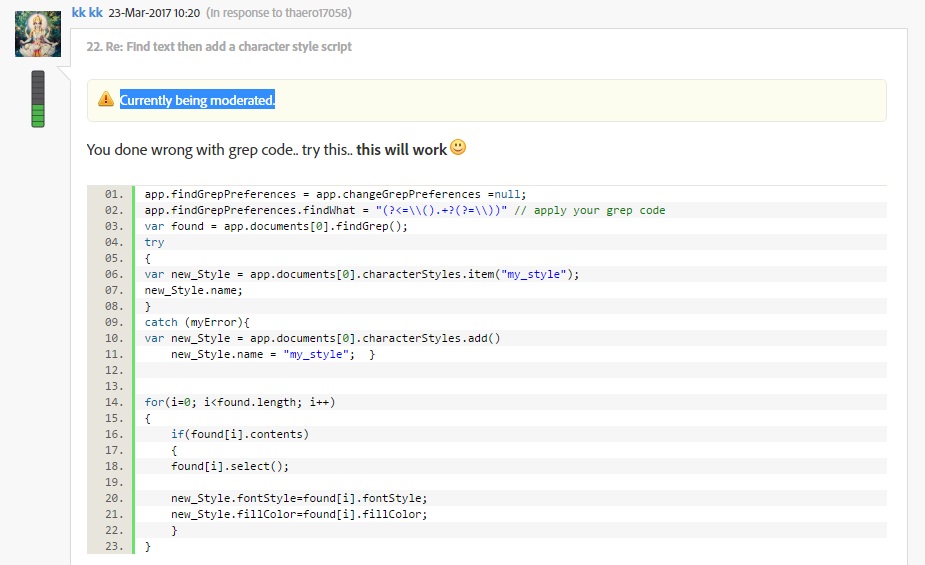Click the "catch (myError){" code line
The width and height of the screenshot is (925, 565).
[197, 322]
